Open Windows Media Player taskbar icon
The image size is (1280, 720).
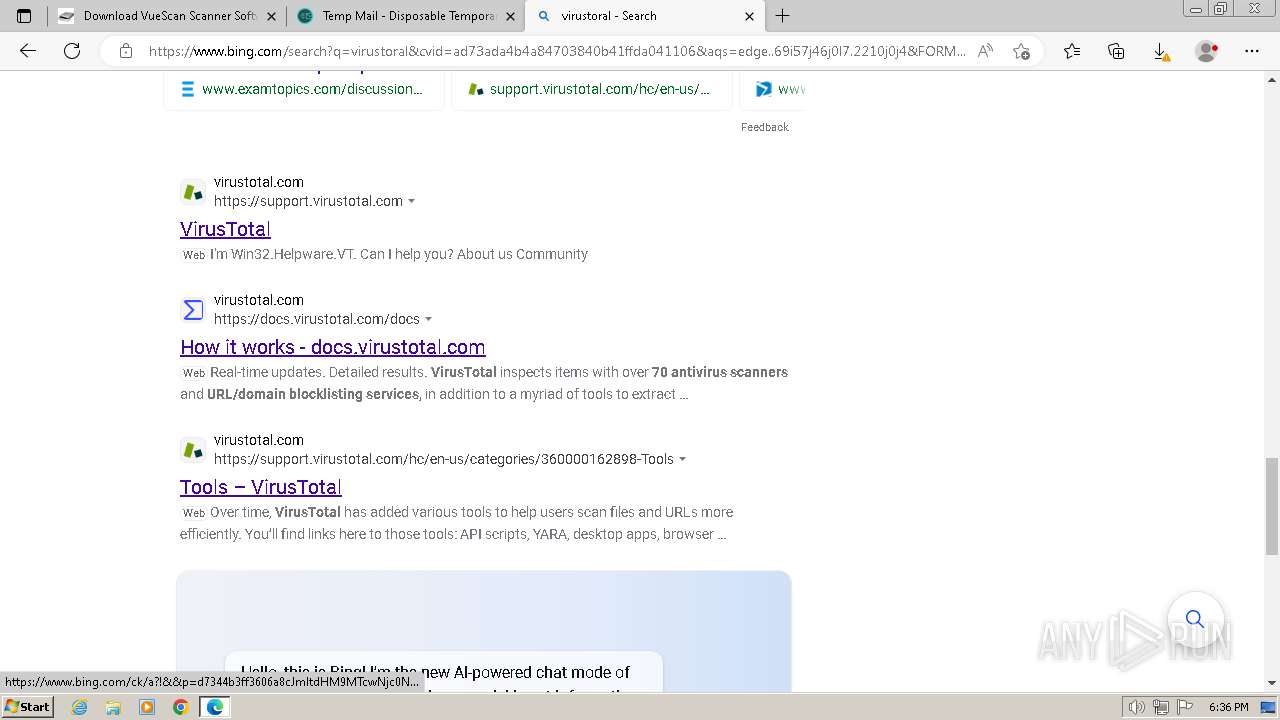pyautogui.click(x=147, y=707)
